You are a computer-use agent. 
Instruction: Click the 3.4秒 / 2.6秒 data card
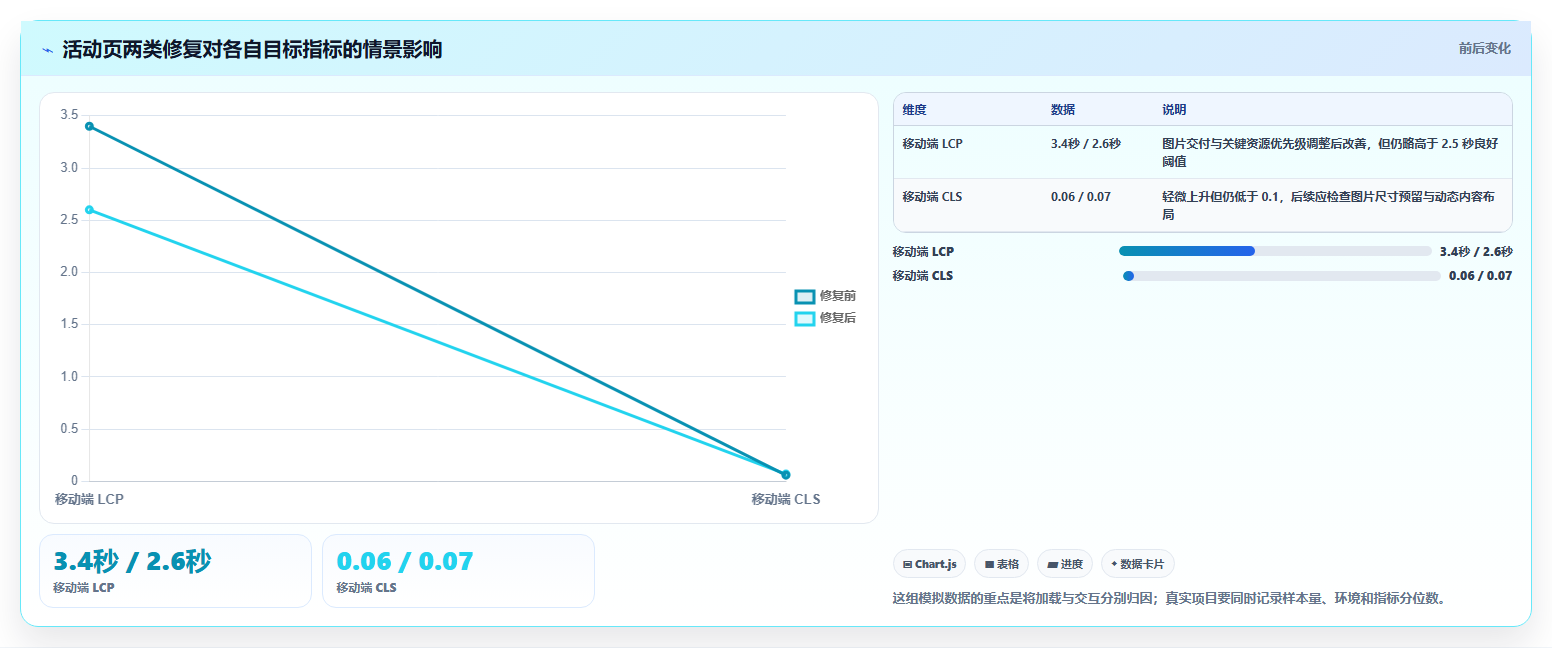click(175, 571)
